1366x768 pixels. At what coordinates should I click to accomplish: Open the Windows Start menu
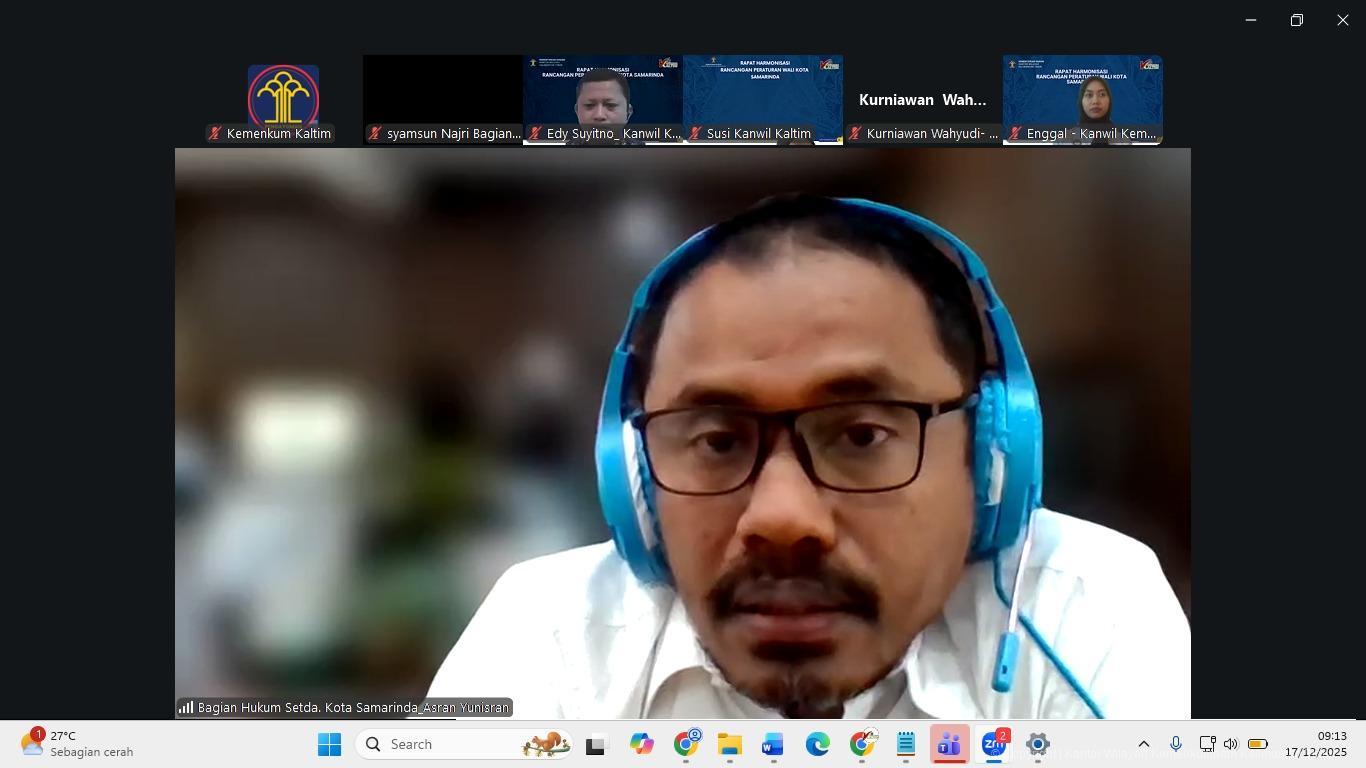coord(329,744)
